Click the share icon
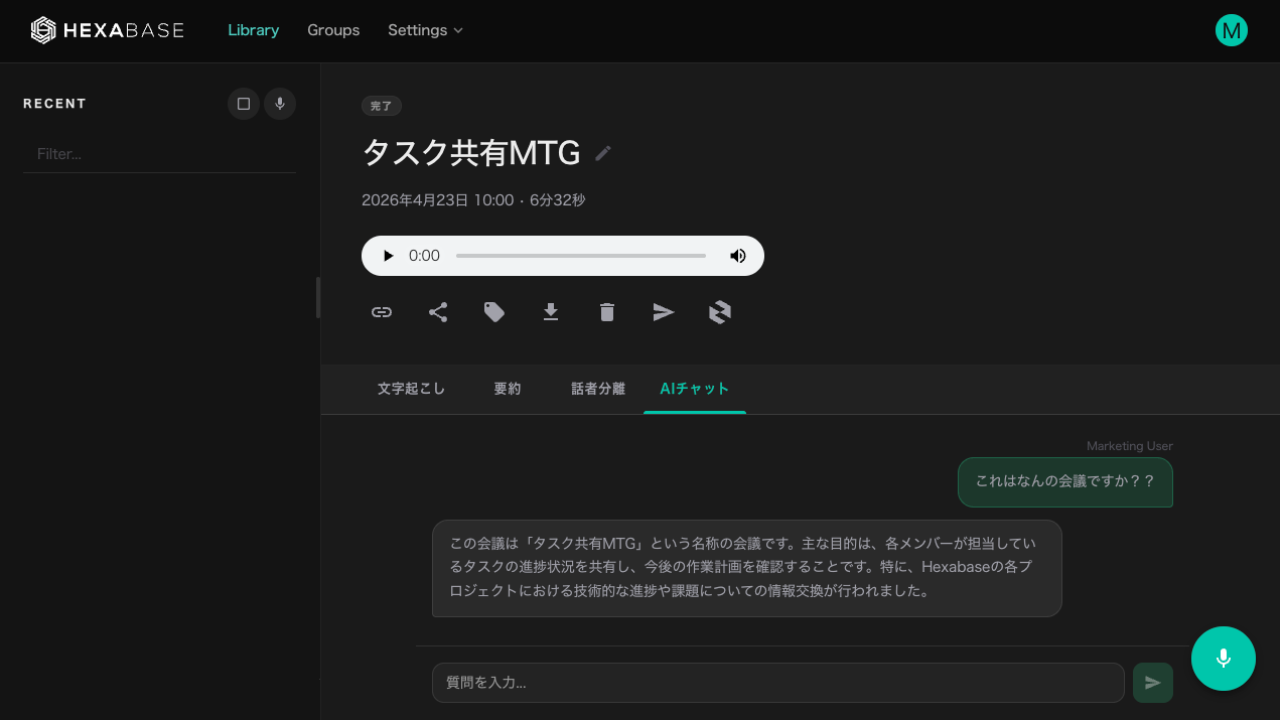 tap(438, 312)
